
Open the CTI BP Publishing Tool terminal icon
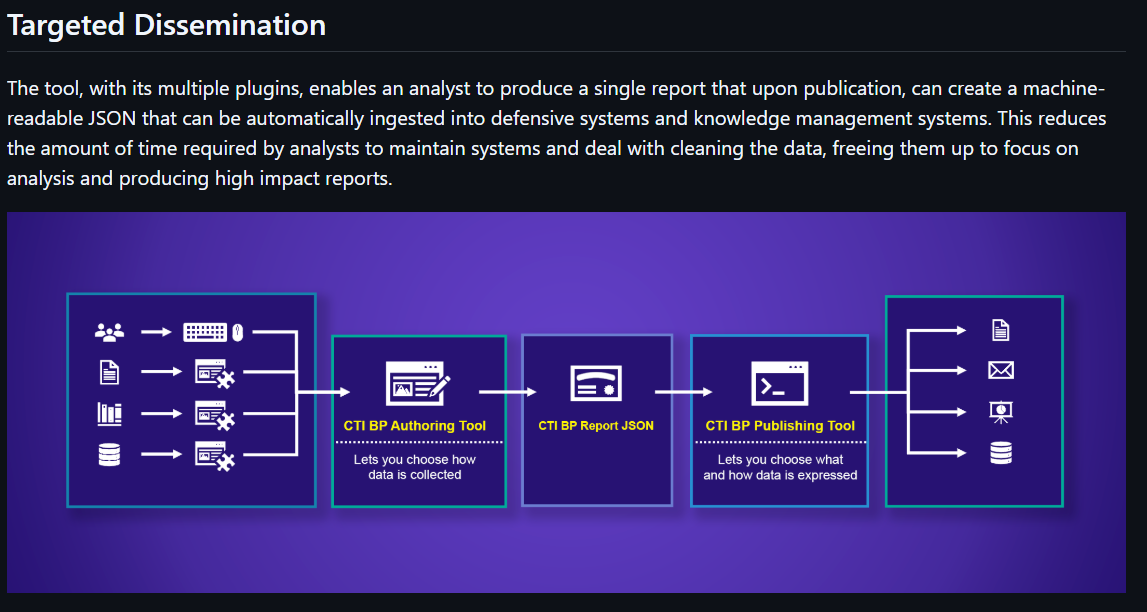pyautogui.click(x=779, y=383)
